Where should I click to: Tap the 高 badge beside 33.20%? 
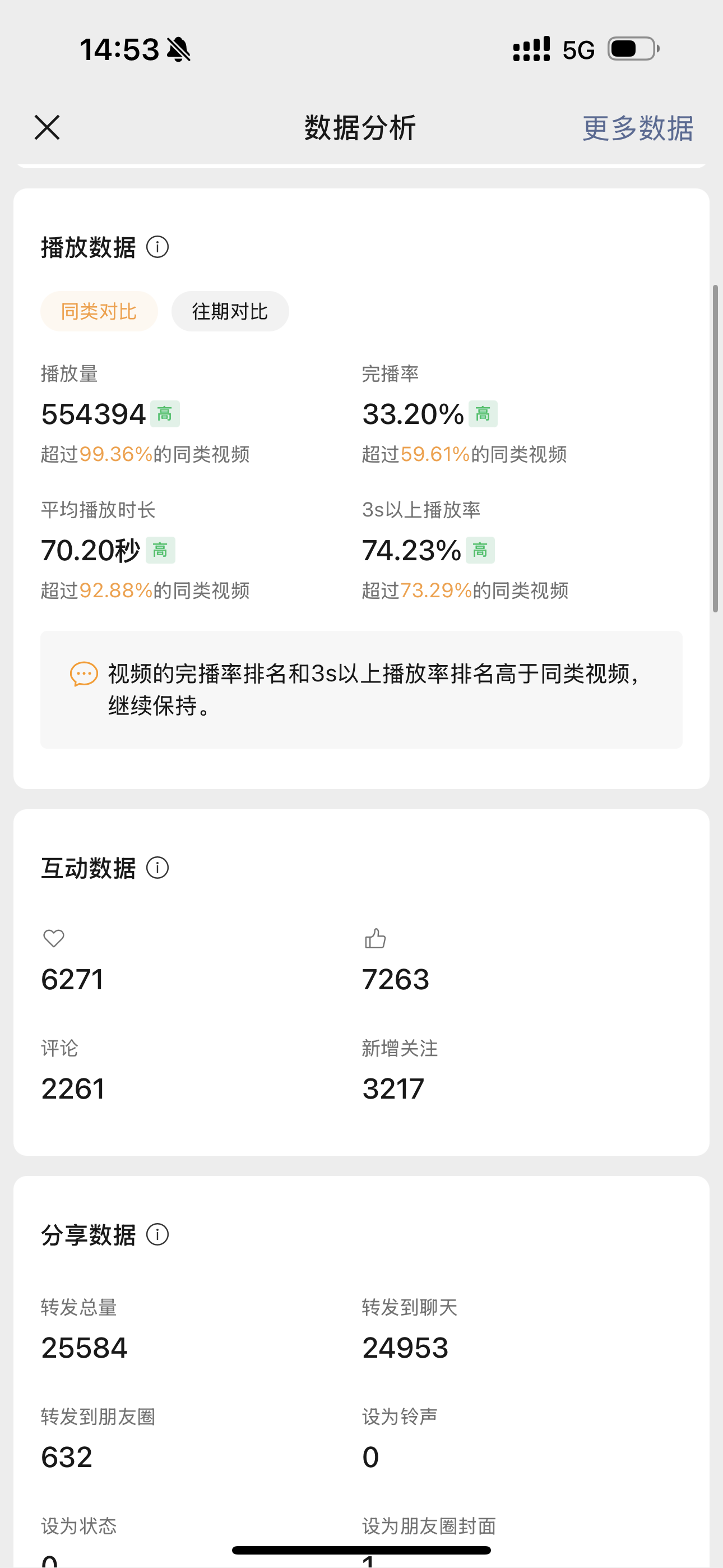(483, 414)
